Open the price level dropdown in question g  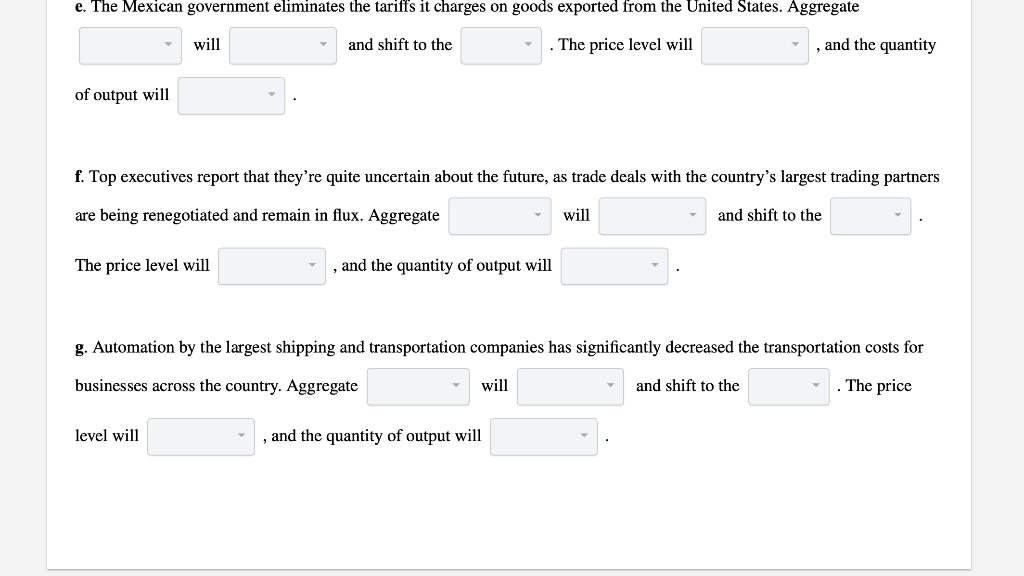click(200, 436)
